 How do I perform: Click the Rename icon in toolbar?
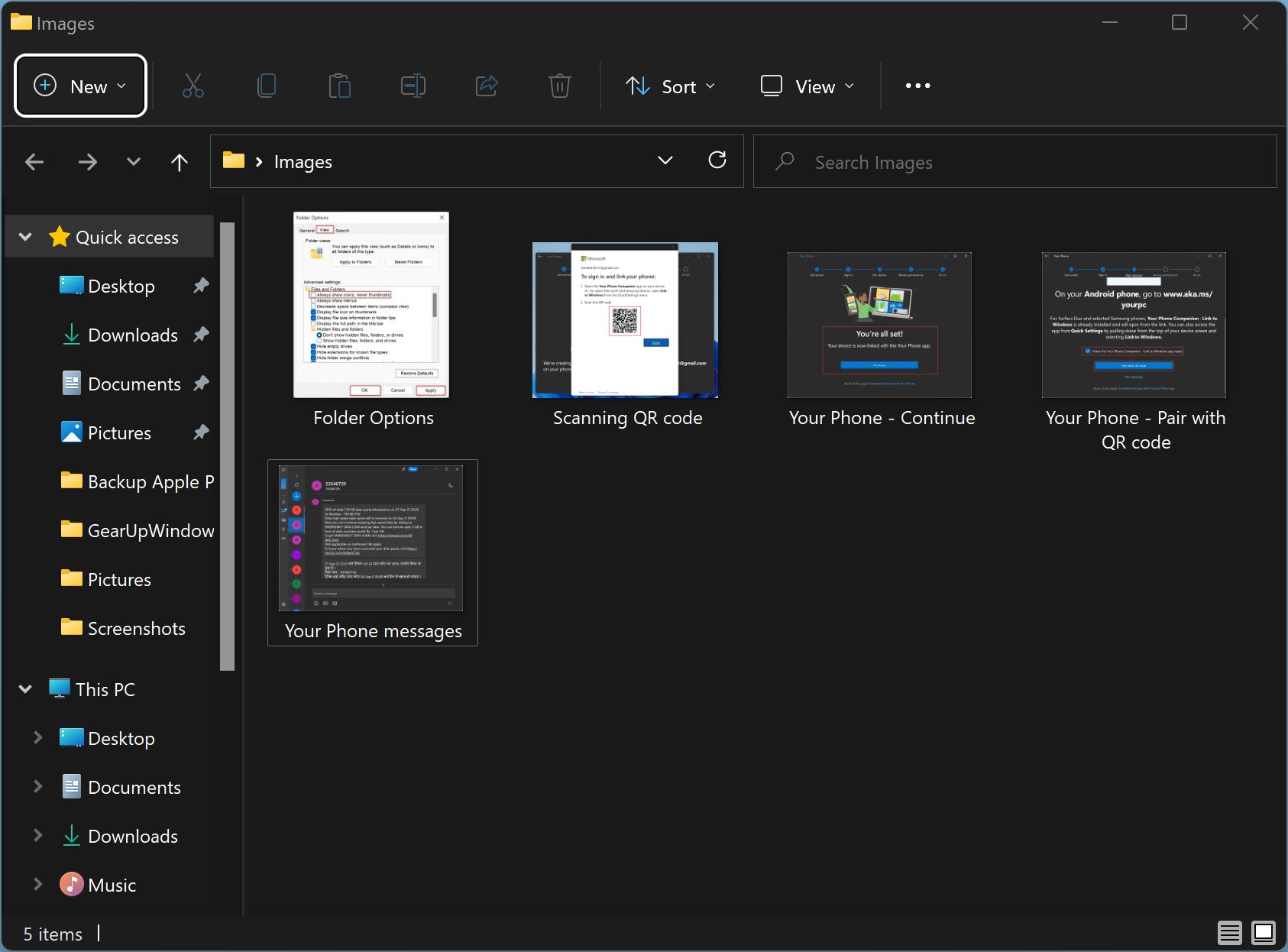[413, 86]
